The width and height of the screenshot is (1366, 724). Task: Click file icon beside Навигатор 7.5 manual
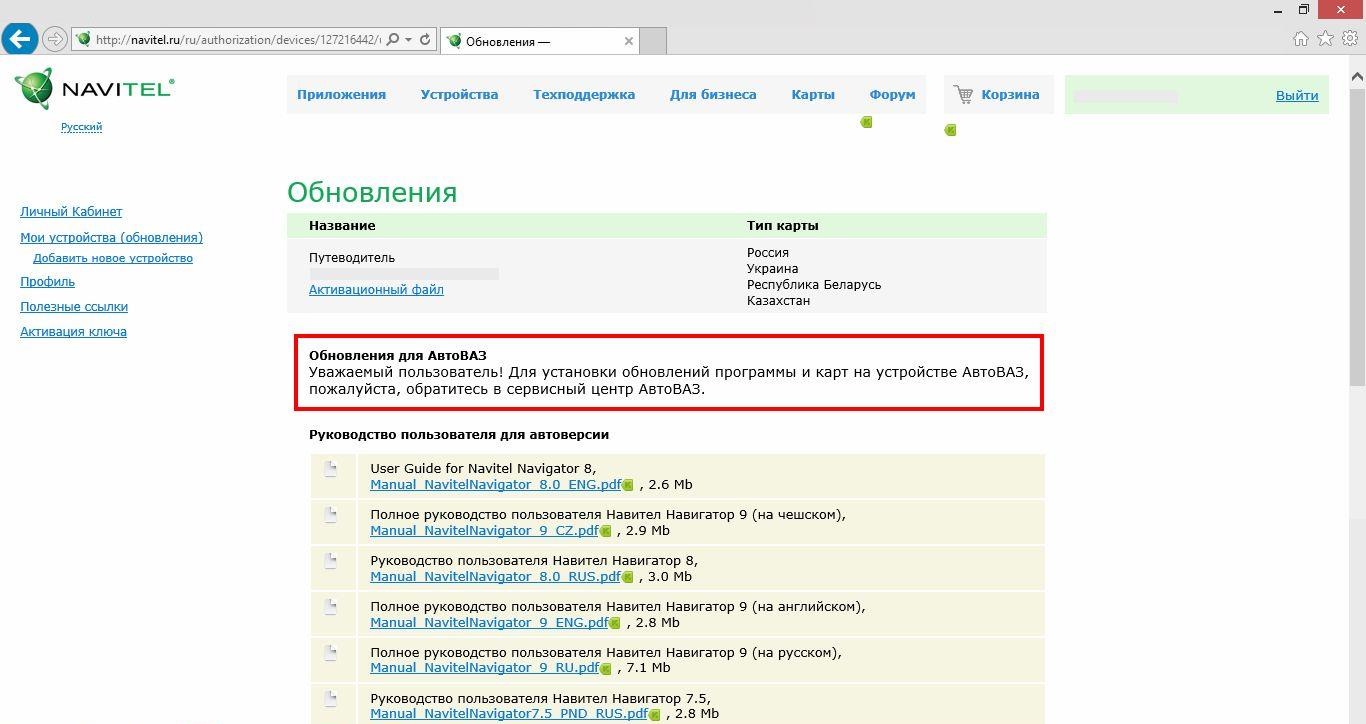[331, 699]
